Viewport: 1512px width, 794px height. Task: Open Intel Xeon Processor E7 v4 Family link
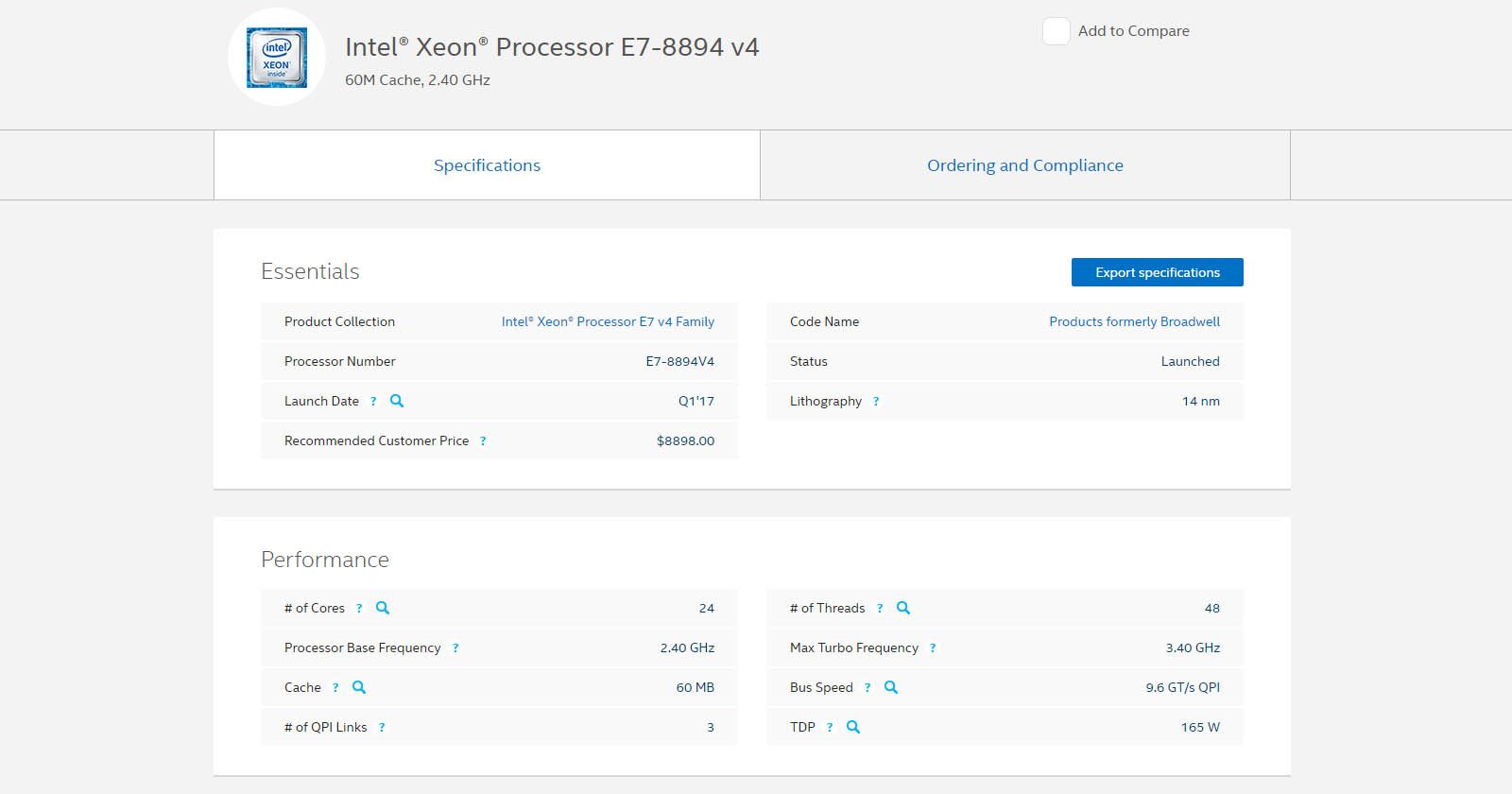click(608, 321)
